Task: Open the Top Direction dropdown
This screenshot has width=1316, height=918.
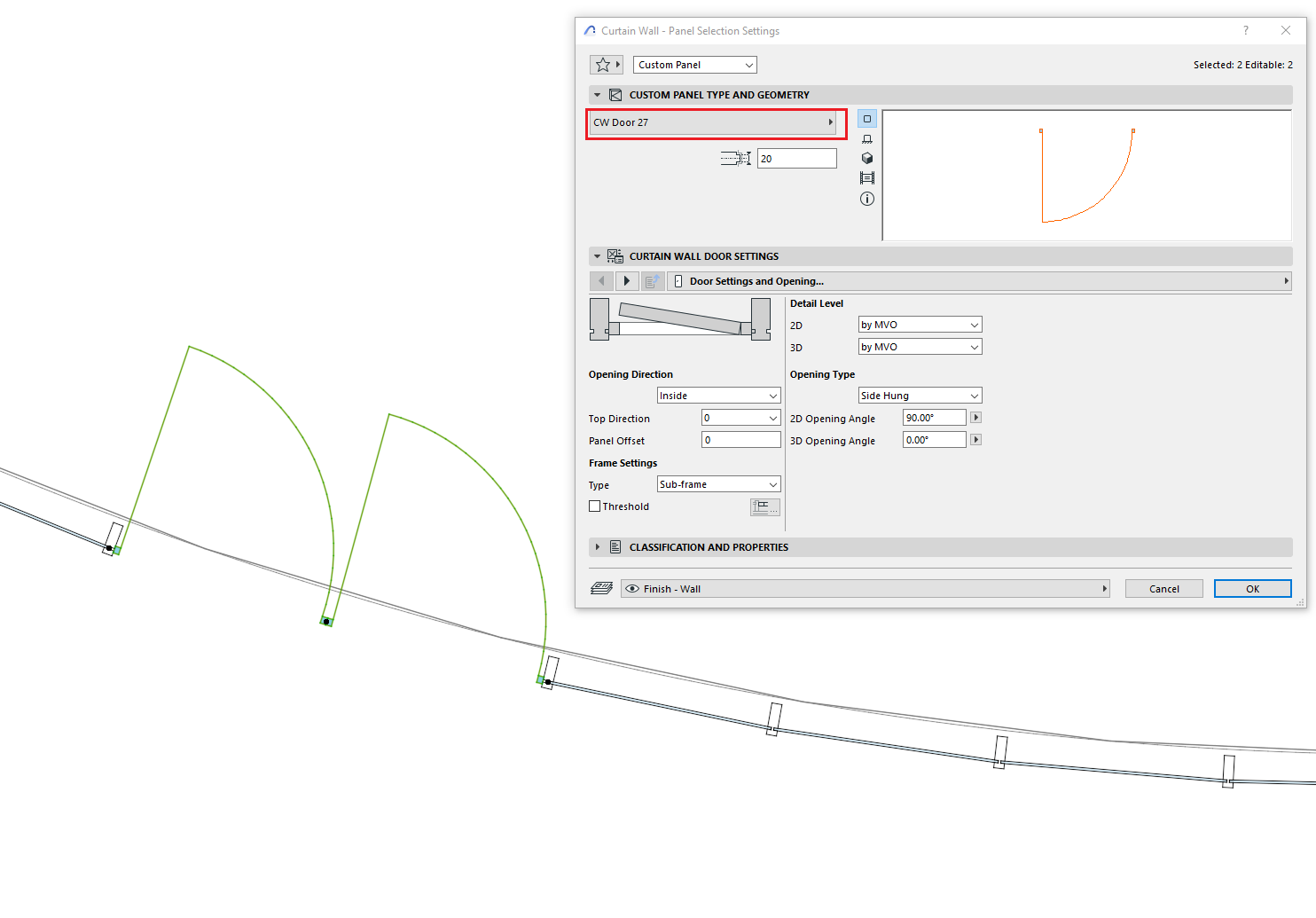Action: 740,418
